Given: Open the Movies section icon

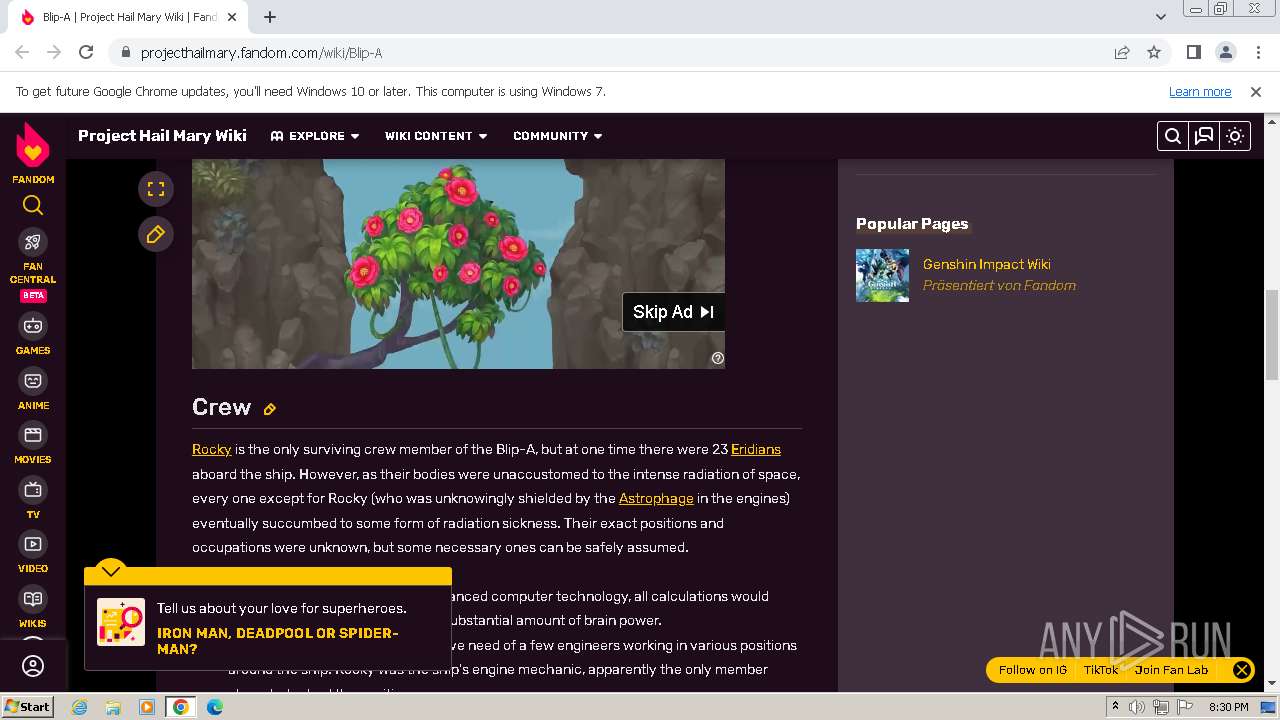Looking at the screenshot, I should [x=33, y=435].
